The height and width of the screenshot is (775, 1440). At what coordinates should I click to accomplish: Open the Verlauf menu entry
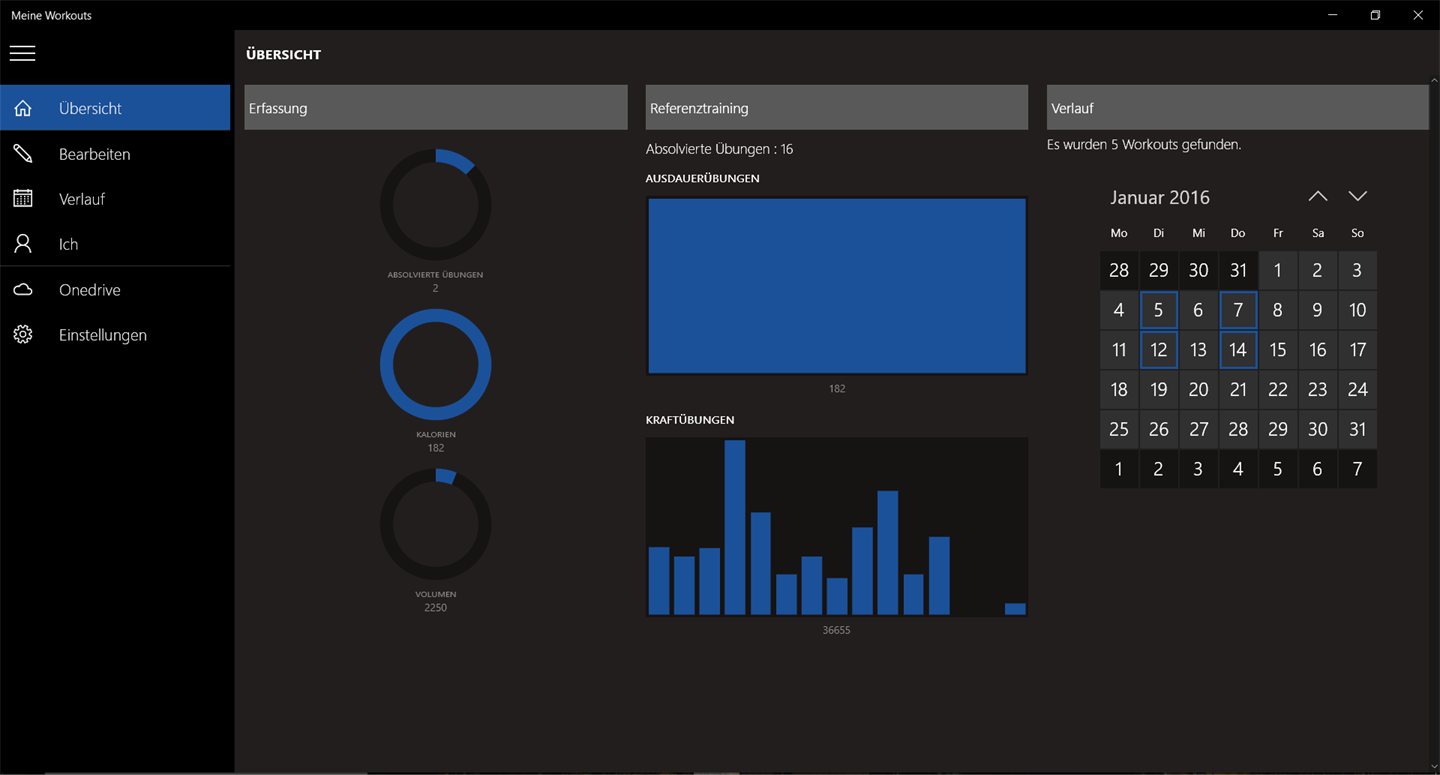(115, 199)
